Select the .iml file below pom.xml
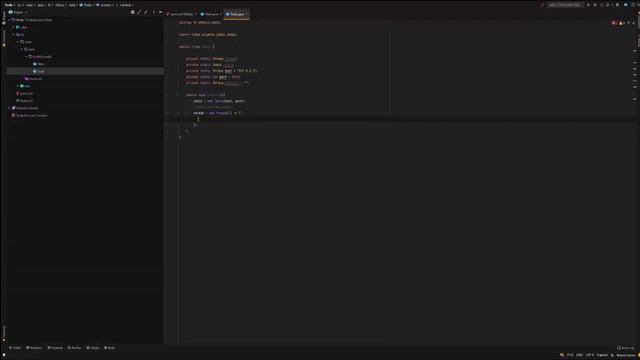 [24, 101]
